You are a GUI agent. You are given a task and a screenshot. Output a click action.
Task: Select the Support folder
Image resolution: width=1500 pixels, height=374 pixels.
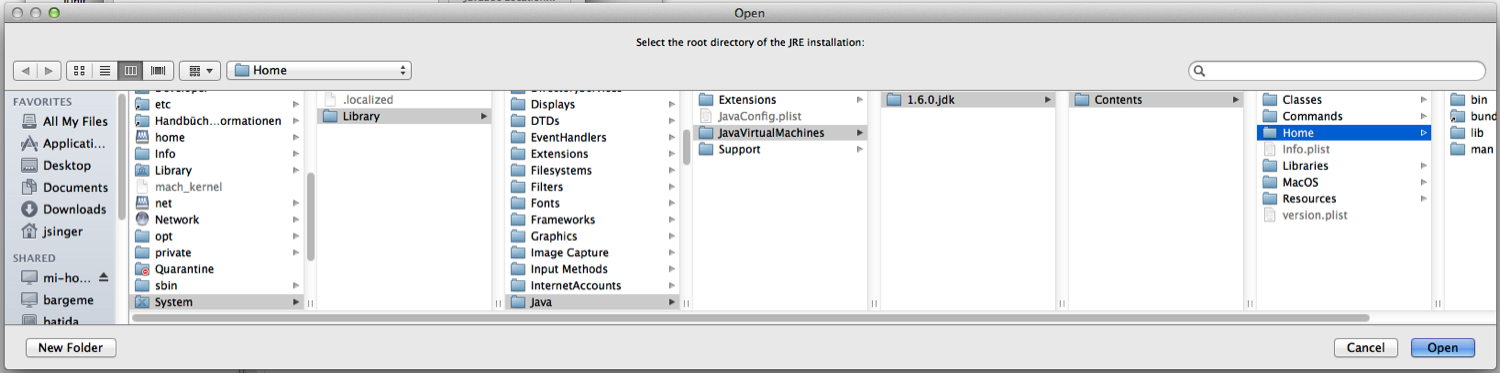pyautogui.click(x=781, y=149)
